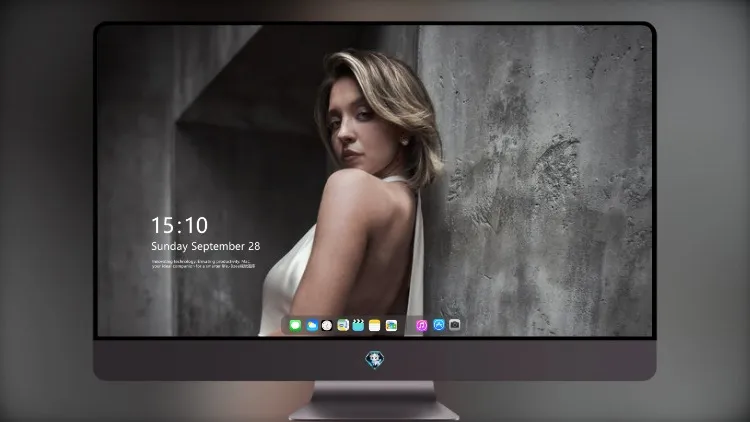Launch the teal clapperboard Videos app

tap(358, 325)
